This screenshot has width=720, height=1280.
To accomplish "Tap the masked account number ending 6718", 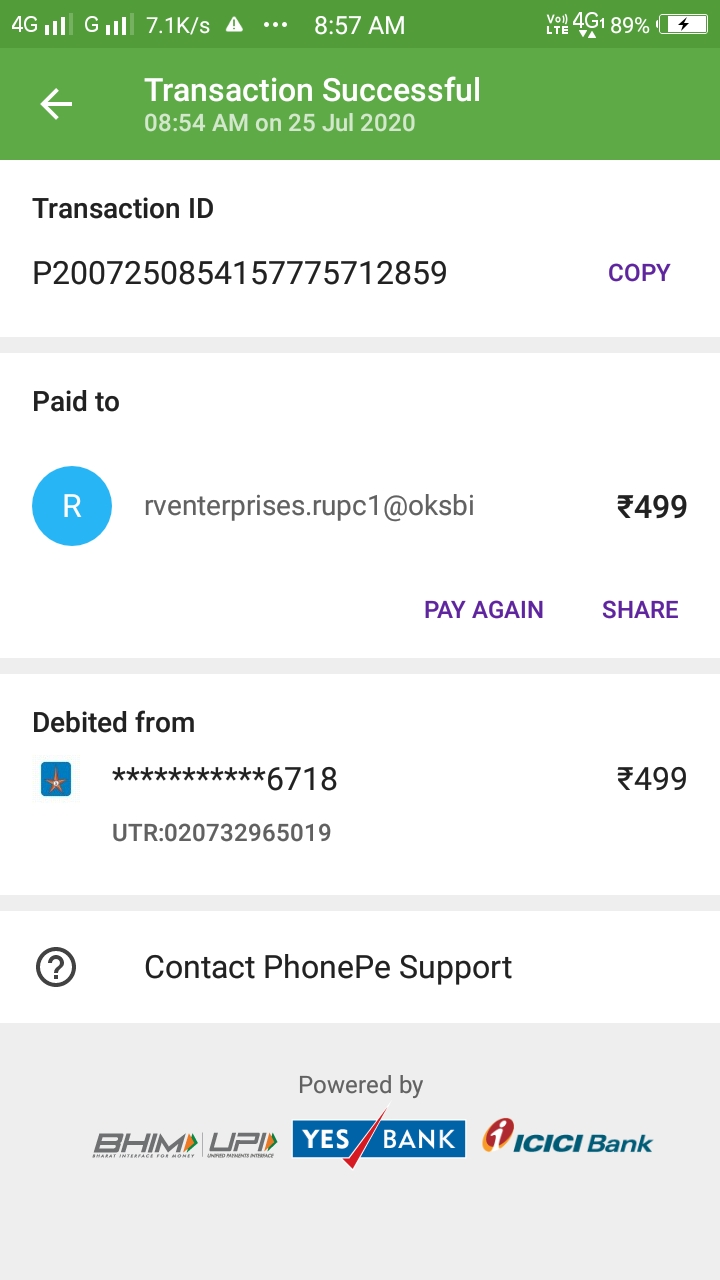I will (225, 779).
